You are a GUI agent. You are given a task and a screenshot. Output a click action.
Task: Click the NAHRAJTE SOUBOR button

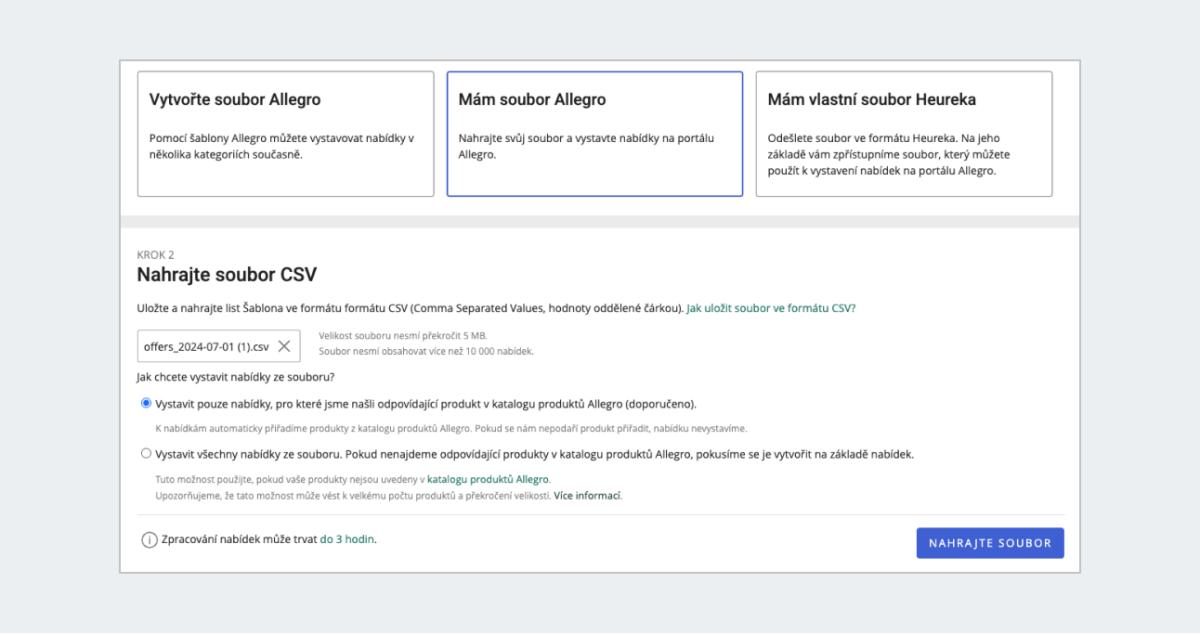tap(990, 543)
